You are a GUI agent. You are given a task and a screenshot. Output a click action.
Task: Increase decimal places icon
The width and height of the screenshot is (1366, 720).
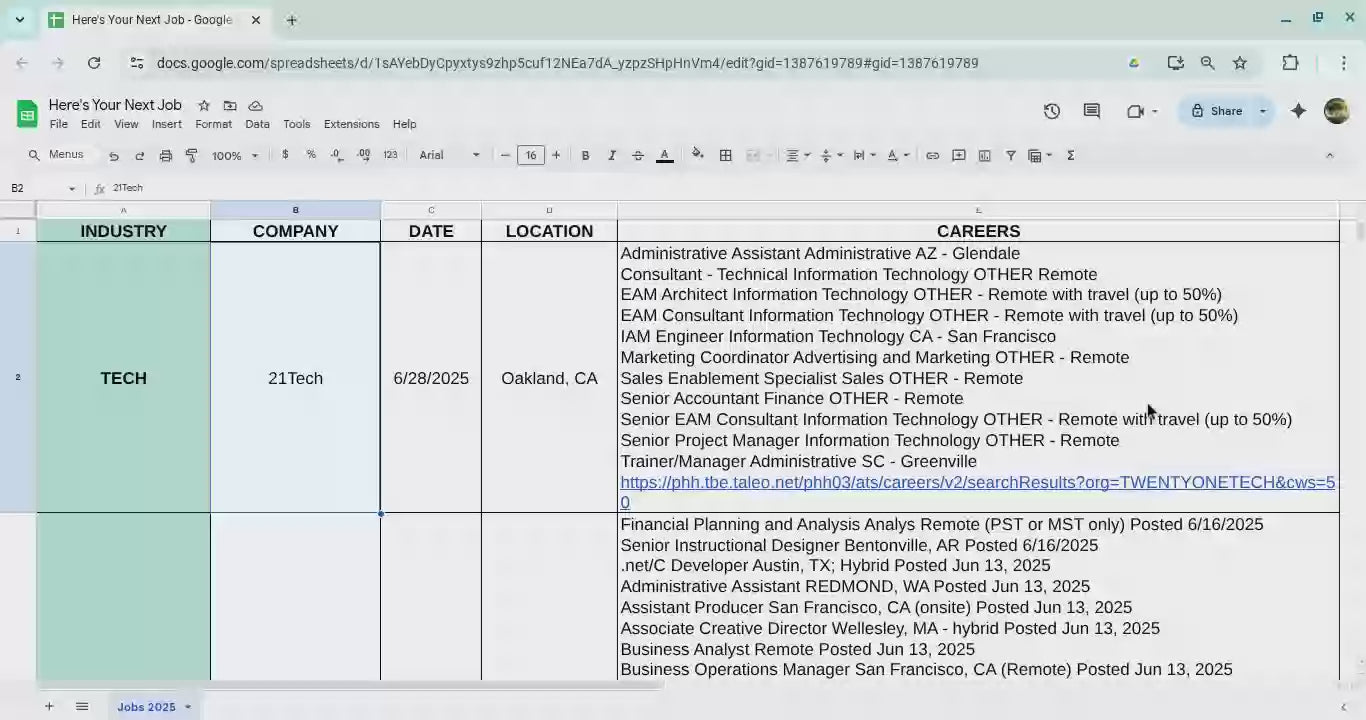pyautogui.click(x=364, y=155)
